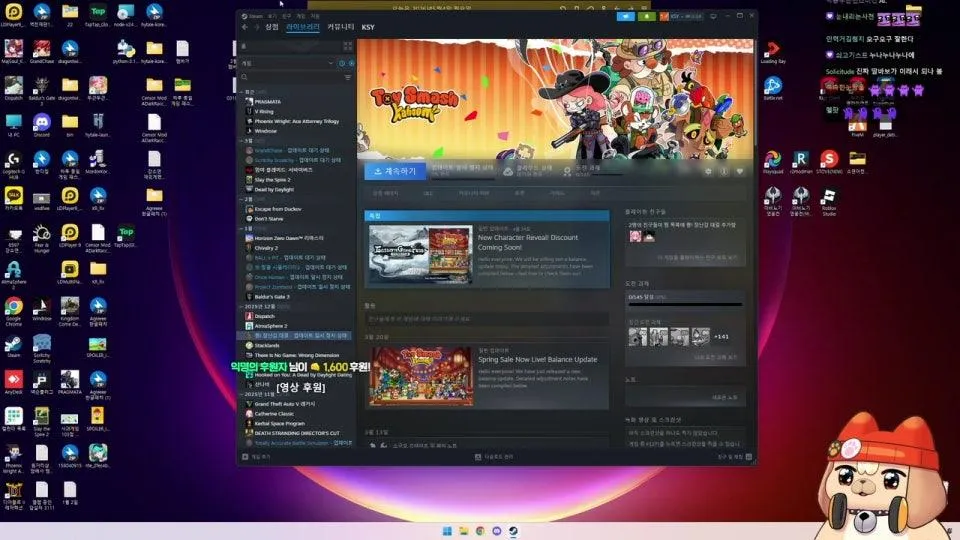Toggle the sort by recent clock icon
This screenshot has width=960, height=540.
pyautogui.click(x=342, y=63)
